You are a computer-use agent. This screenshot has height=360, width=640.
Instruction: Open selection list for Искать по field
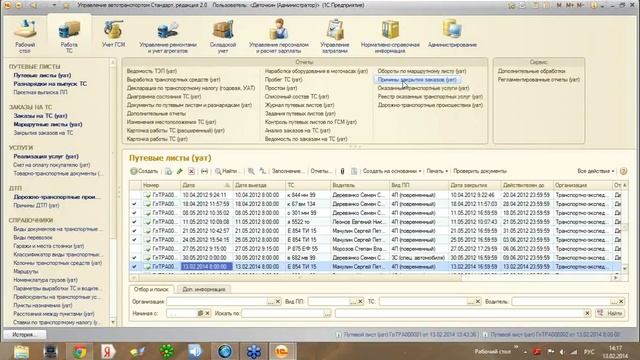(x=327, y=313)
